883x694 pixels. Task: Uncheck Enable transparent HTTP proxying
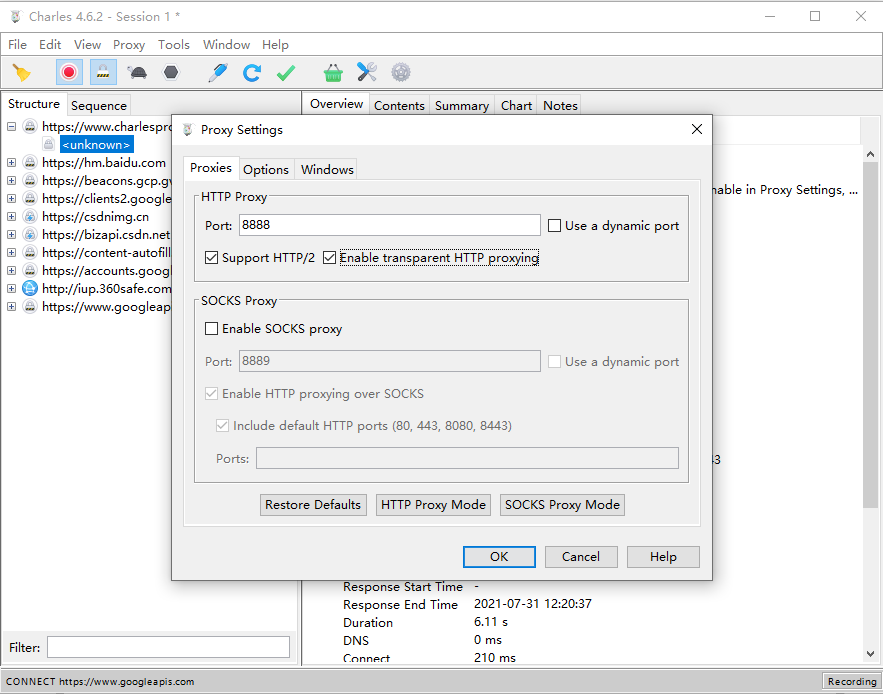coord(329,258)
